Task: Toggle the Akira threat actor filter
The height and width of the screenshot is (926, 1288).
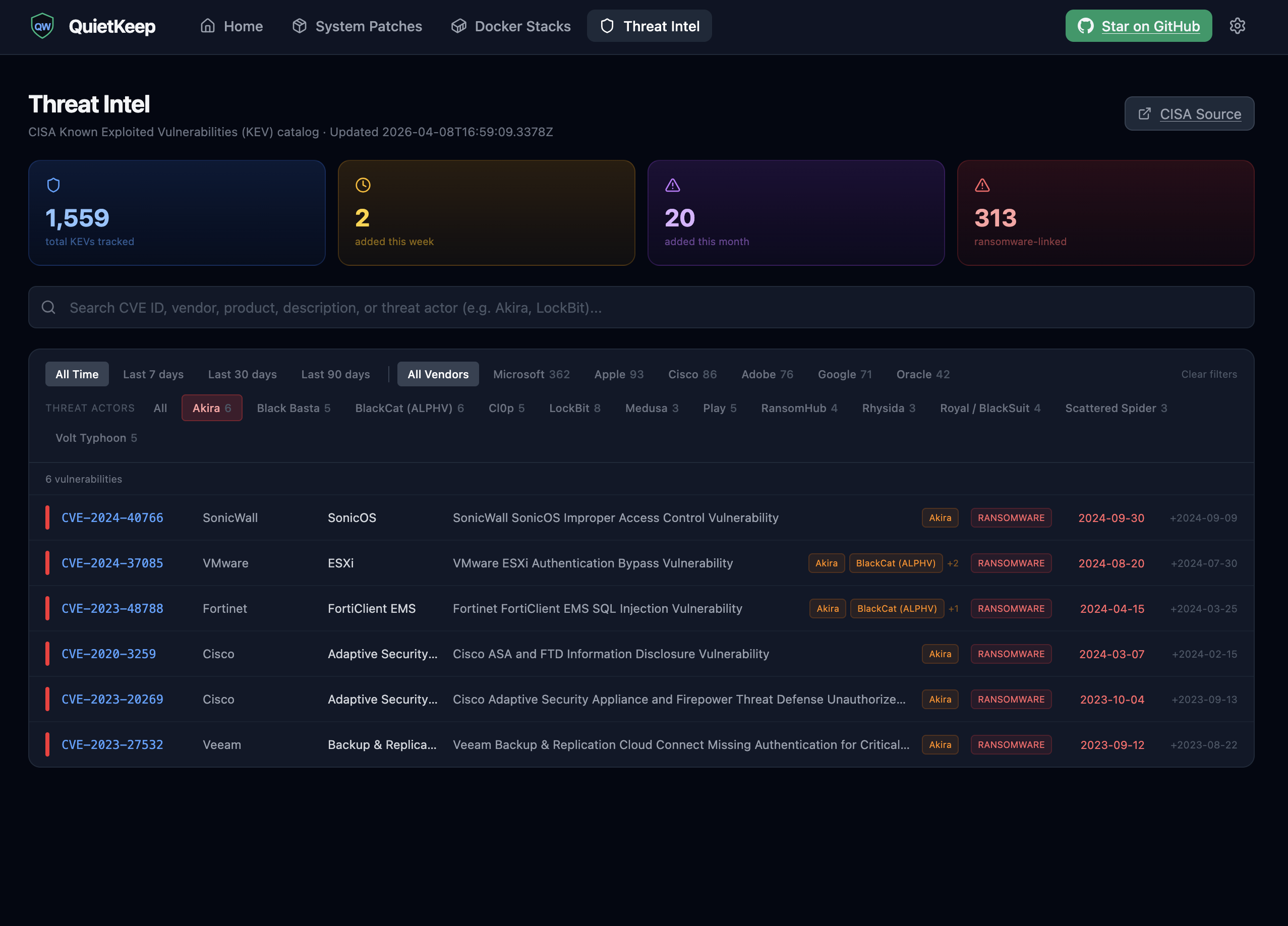Action: tap(212, 408)
